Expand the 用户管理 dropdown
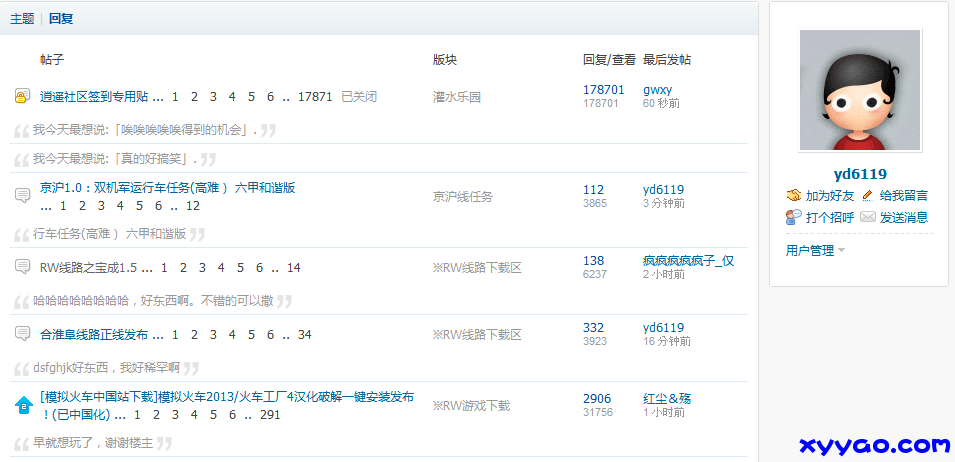Viewport: 955px width, 462px height. click(x=816, y=250)
